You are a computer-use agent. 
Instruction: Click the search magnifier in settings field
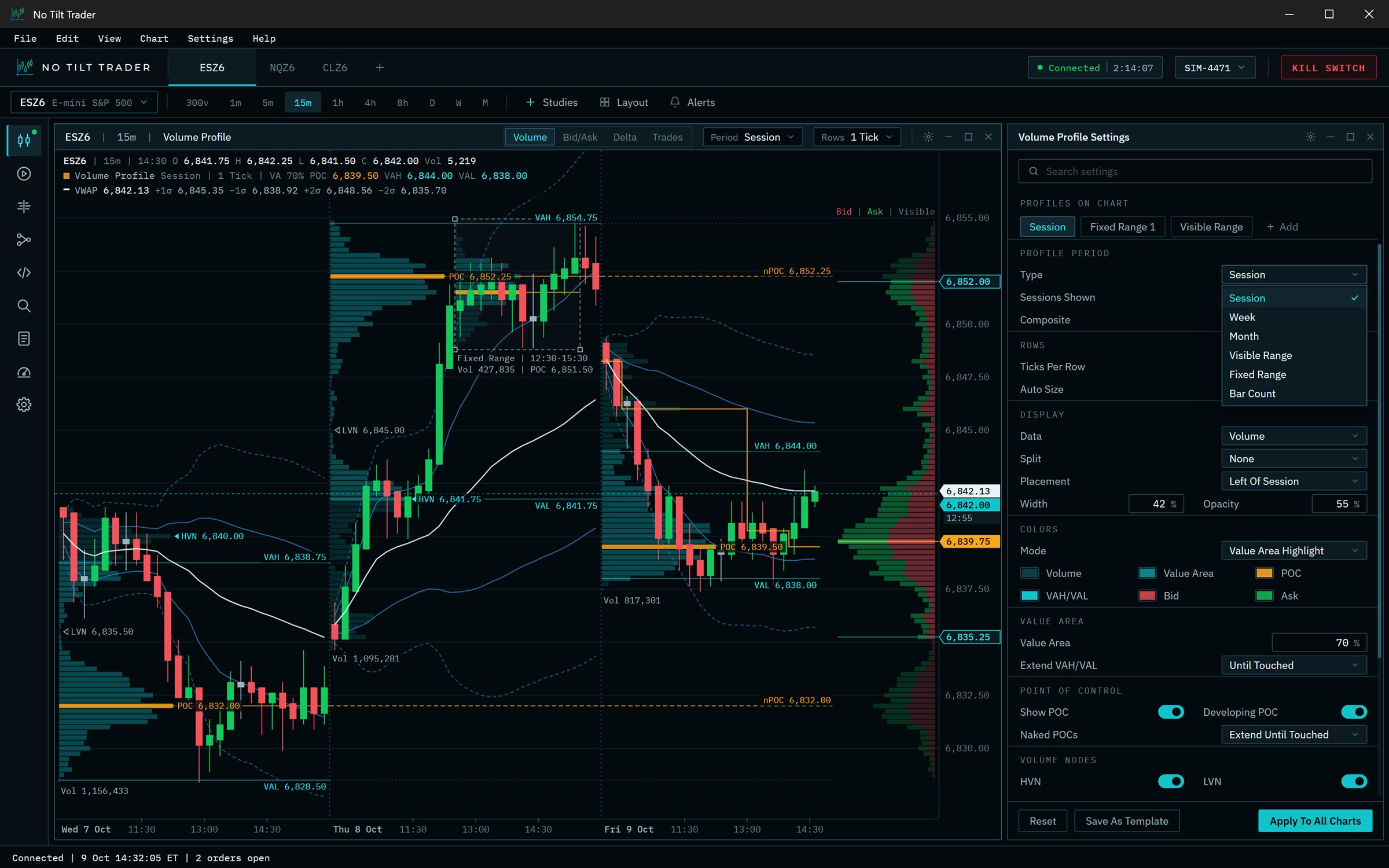coord(1034,171)
